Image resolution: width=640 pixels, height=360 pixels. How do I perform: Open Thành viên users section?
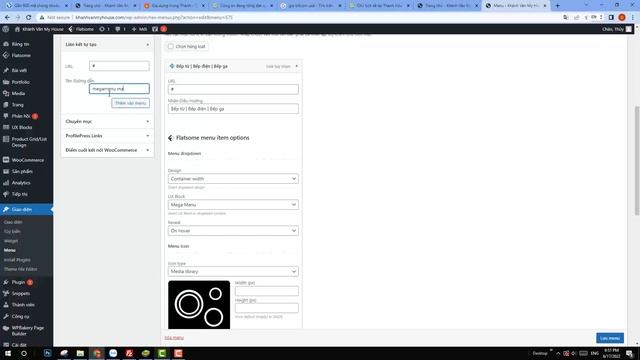[23, 305]
